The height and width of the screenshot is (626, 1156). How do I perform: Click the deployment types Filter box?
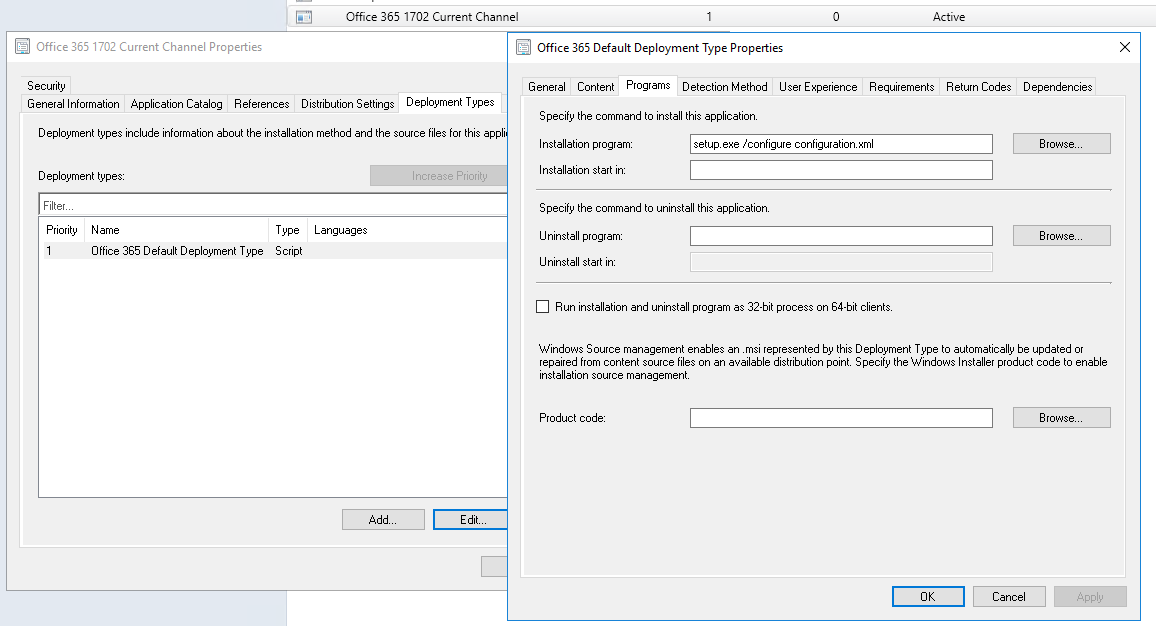click(x=274, y=206)
